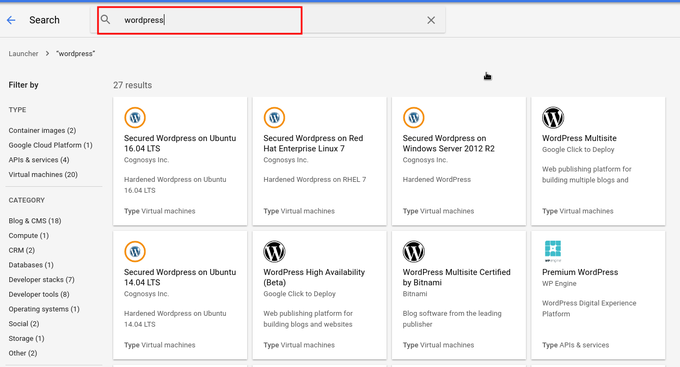Click the 27 results count text
Viewport: 680px width, 367px height.
[x=132, y=85]
